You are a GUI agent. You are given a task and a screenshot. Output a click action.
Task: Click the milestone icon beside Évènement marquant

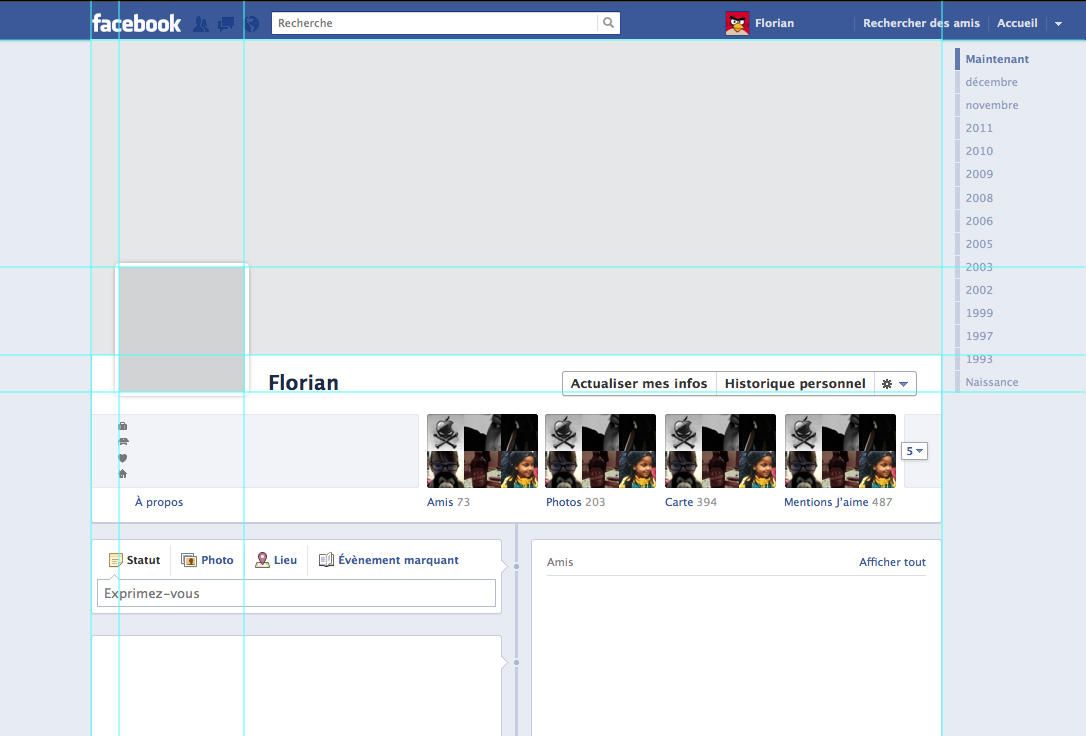point(326,559)
